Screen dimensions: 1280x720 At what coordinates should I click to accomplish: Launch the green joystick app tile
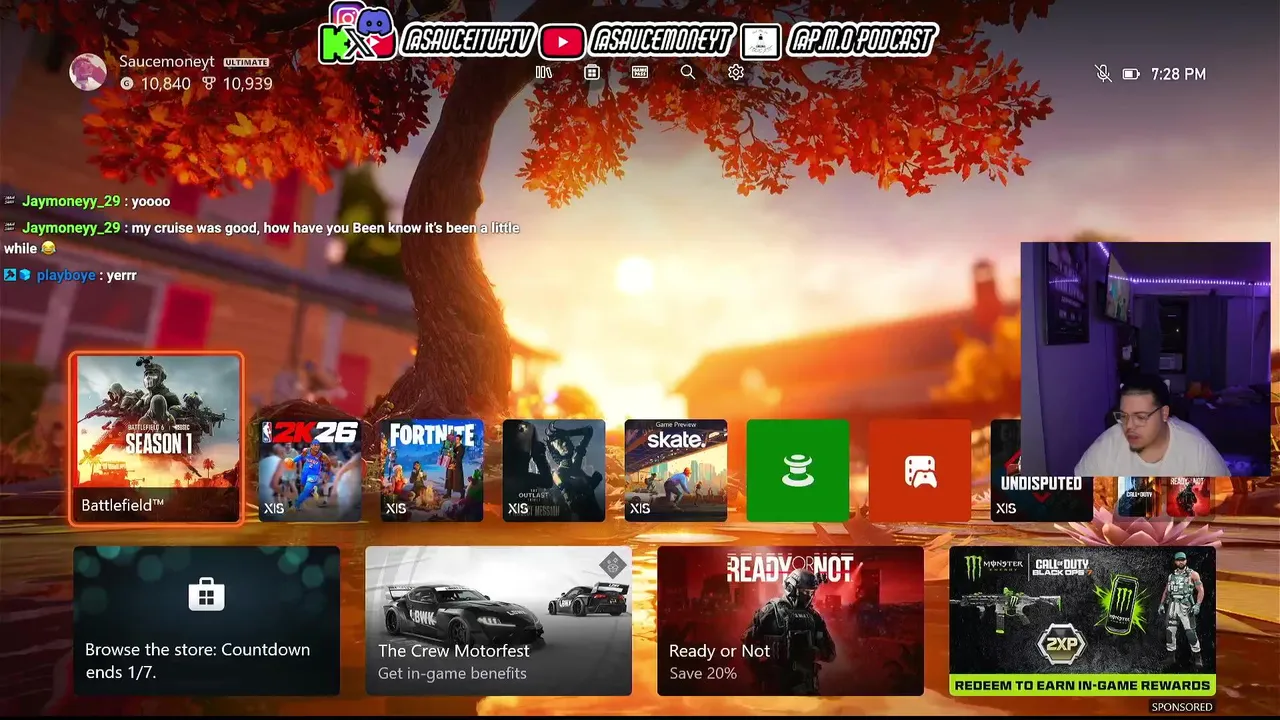(798, 470)
